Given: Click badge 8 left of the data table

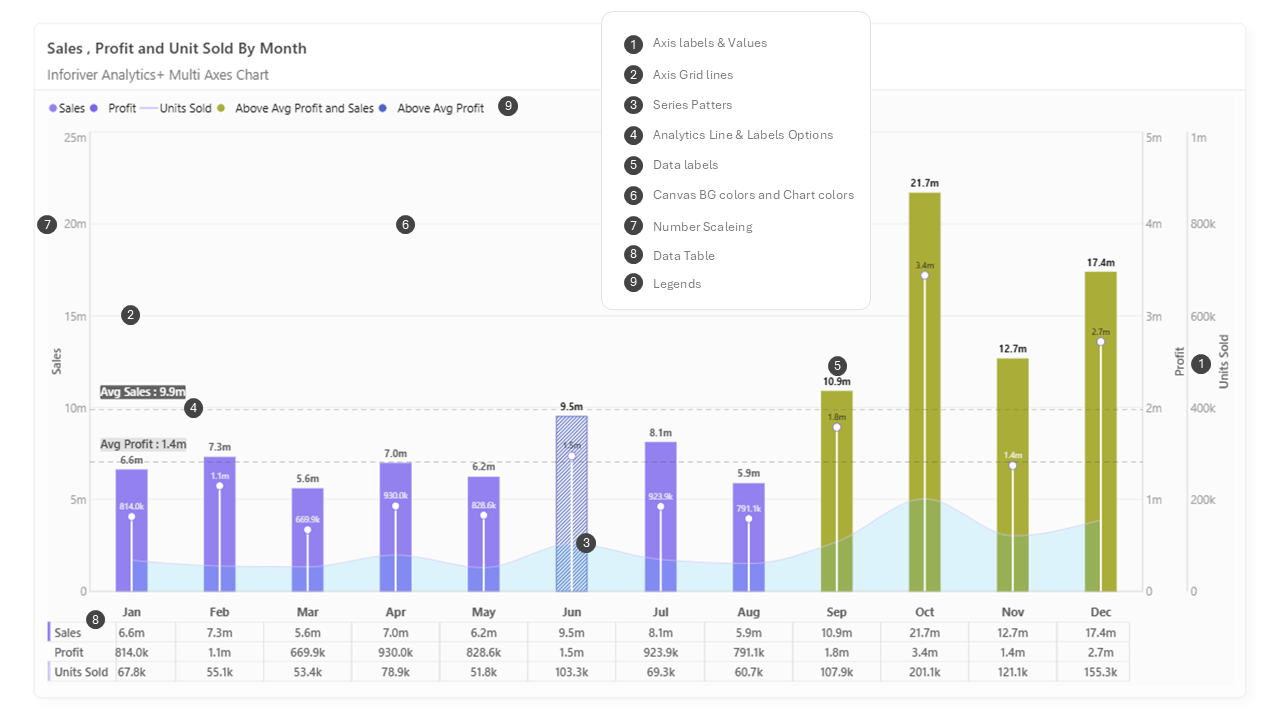Looking at the screenshot, I should coord(95,620).
